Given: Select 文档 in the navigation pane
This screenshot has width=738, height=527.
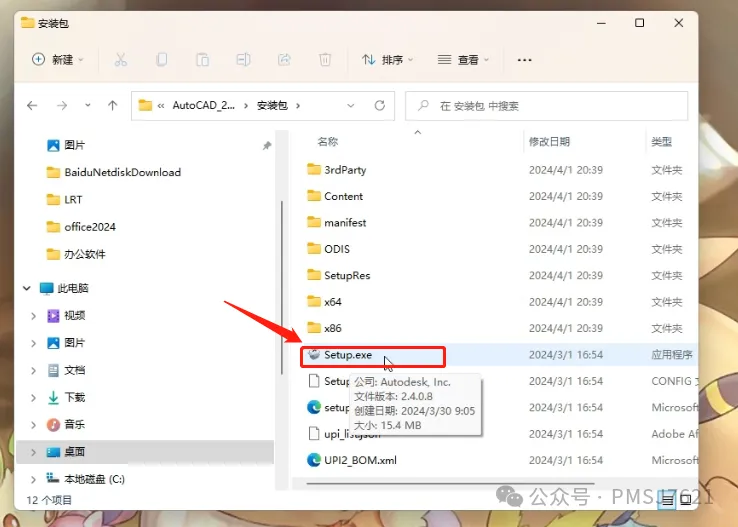Looking at the screenshot, I should pyautogui.click(x=74, y=370).
